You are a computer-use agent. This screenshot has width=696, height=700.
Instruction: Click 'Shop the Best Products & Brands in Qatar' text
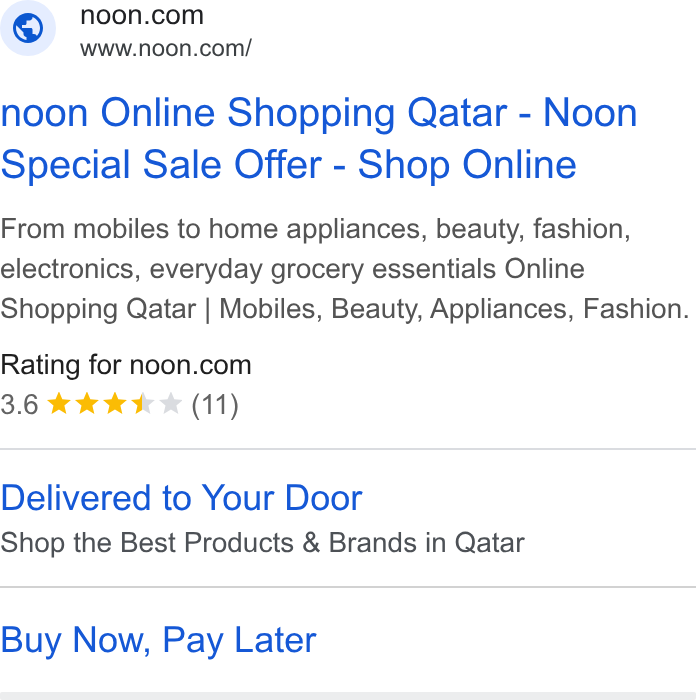point(263,543)
